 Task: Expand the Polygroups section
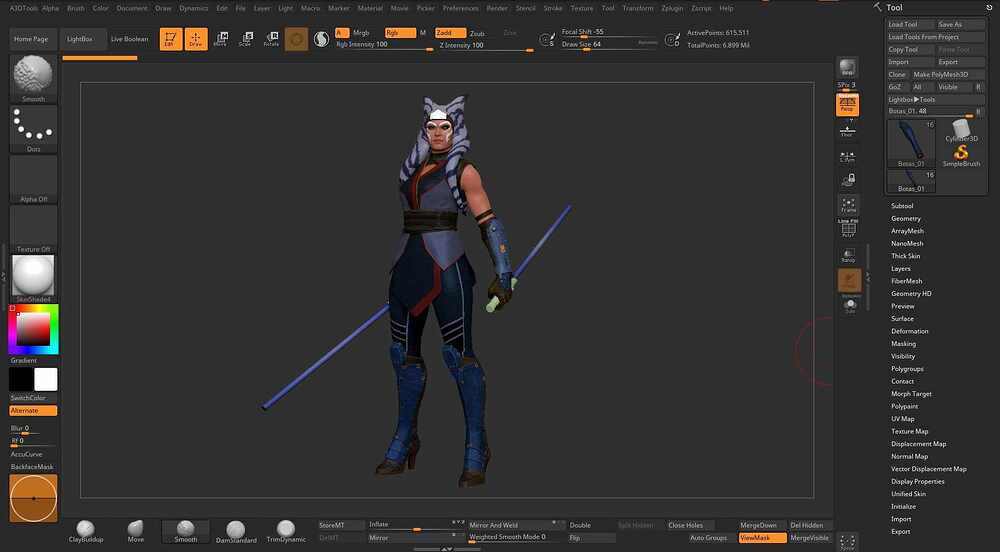tap(907, 369)
